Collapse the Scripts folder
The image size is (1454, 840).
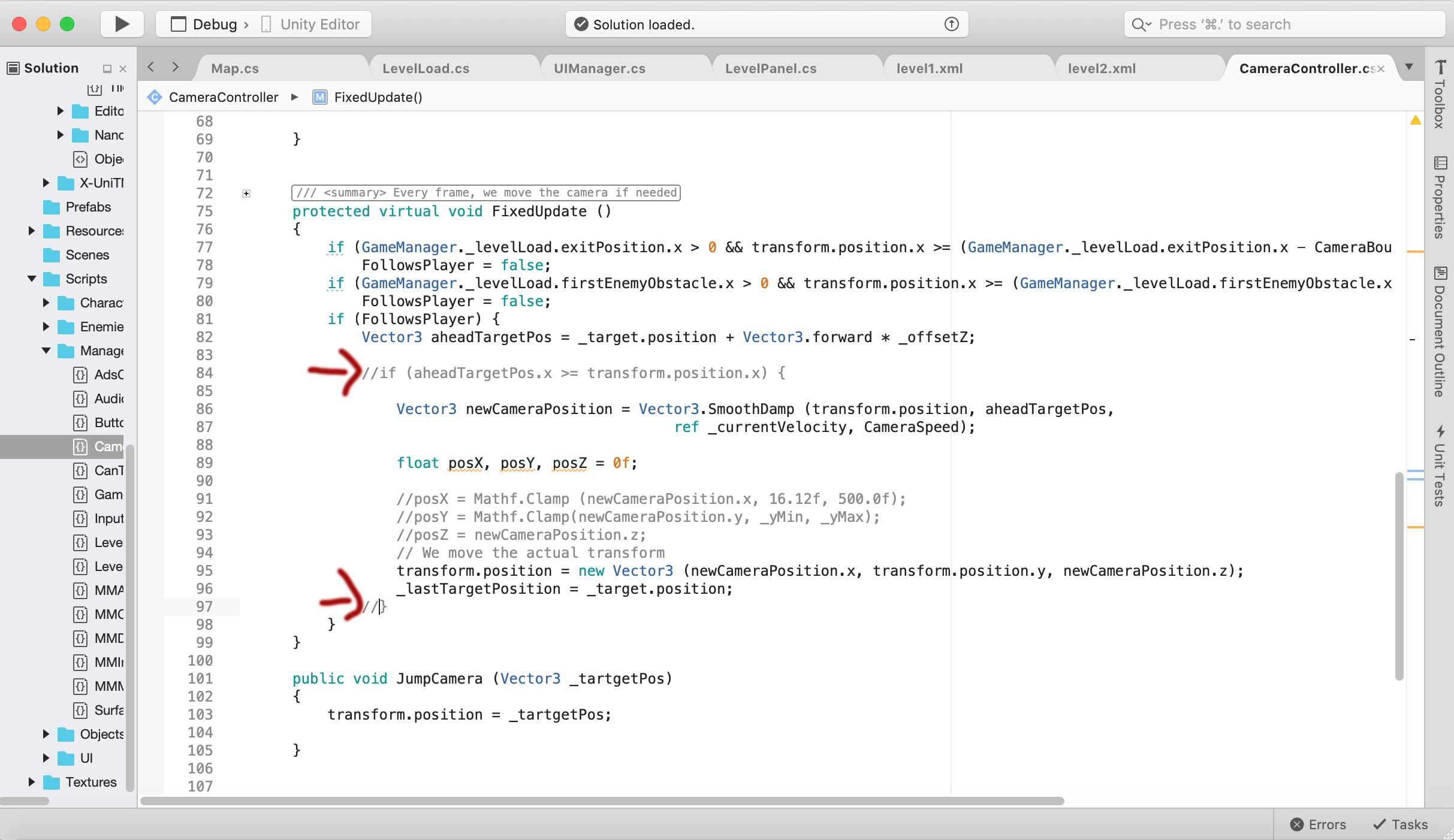click(x=32, y=279)
